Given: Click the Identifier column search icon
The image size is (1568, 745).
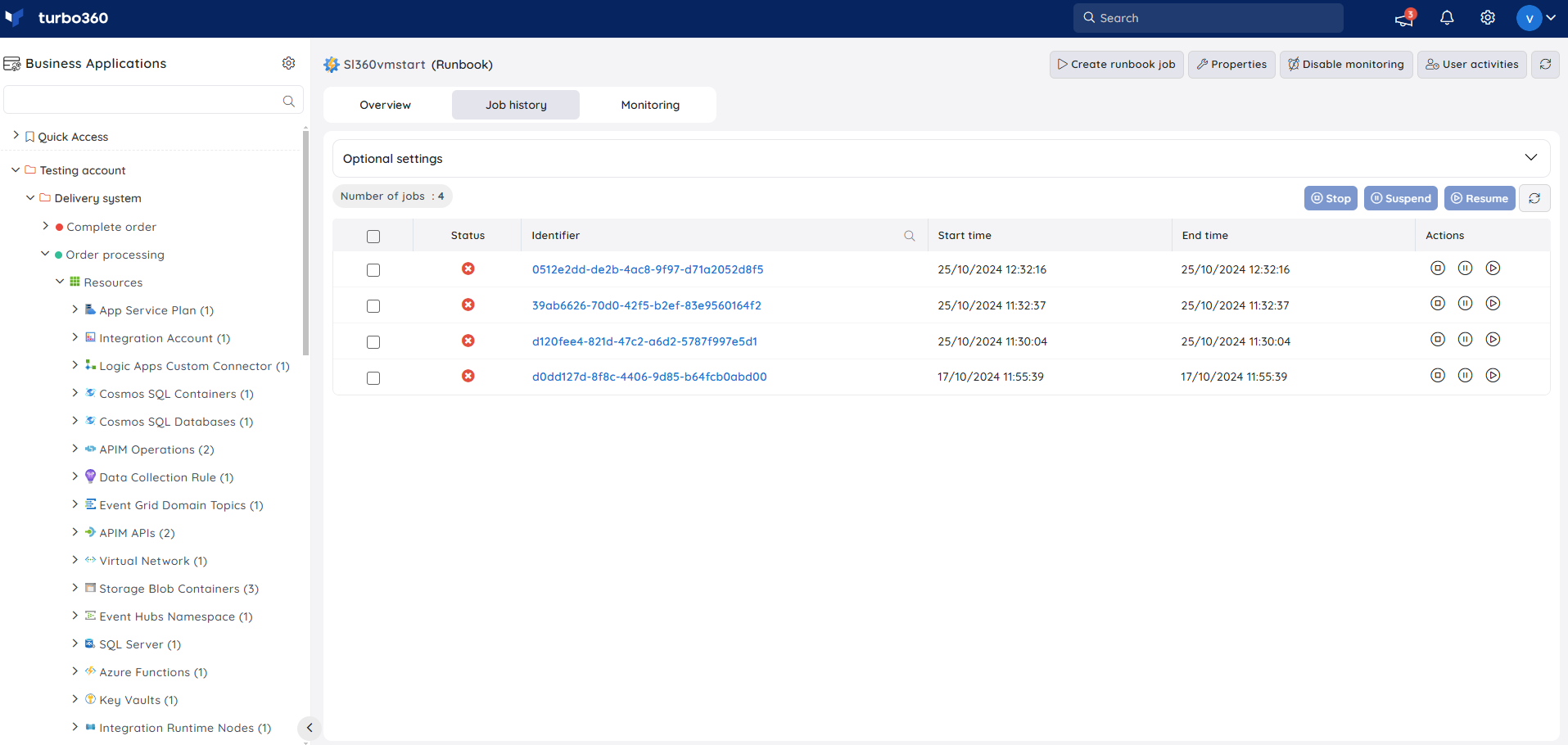Looking at the screenshot, I should pyautogui.click(x=909, y=236).
